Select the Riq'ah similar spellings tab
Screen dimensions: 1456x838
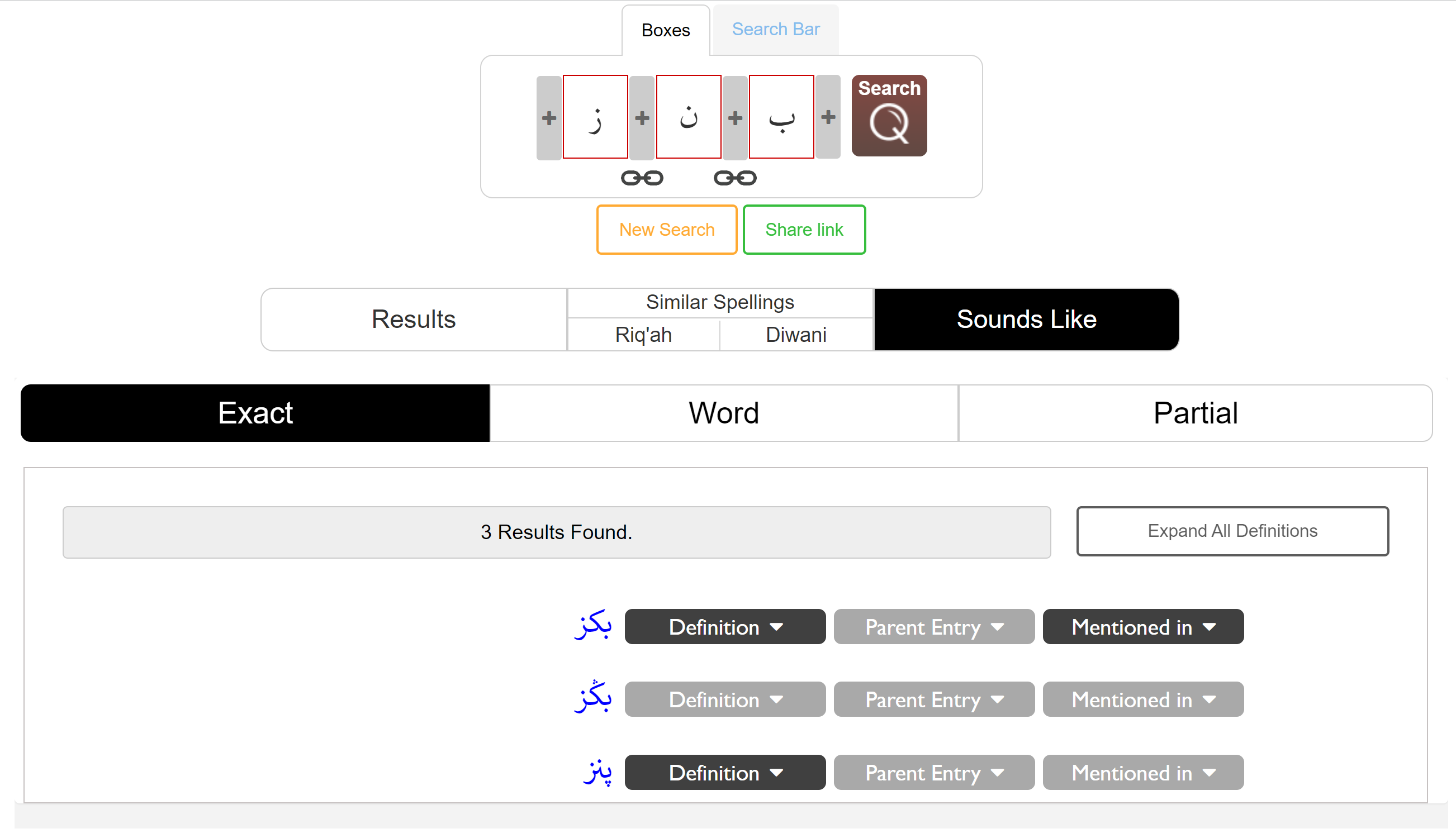coord(643,335)
